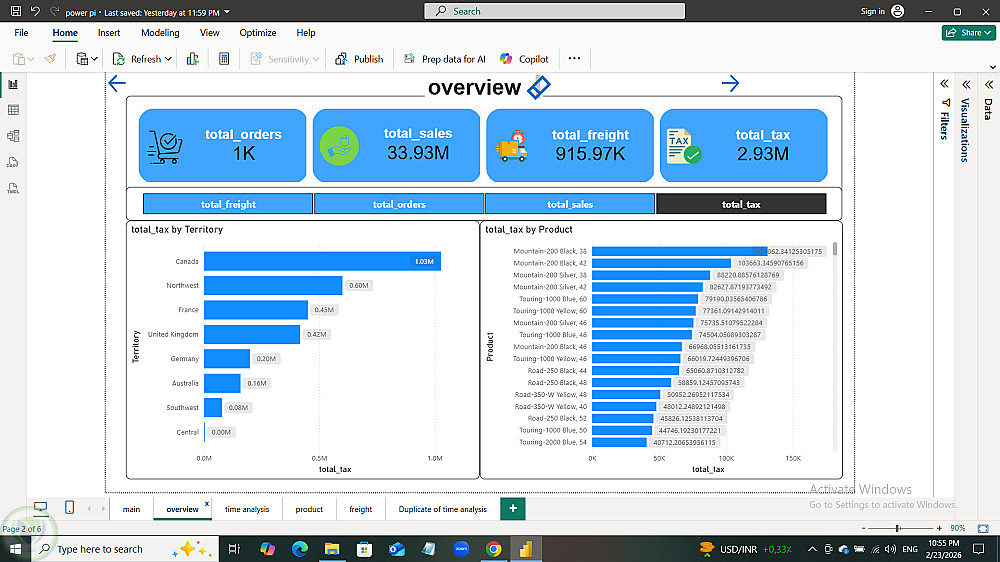Viewport: 1000px width, 562px height.
Task: Expand the Filters pane
Action: (x=945, y=84)
